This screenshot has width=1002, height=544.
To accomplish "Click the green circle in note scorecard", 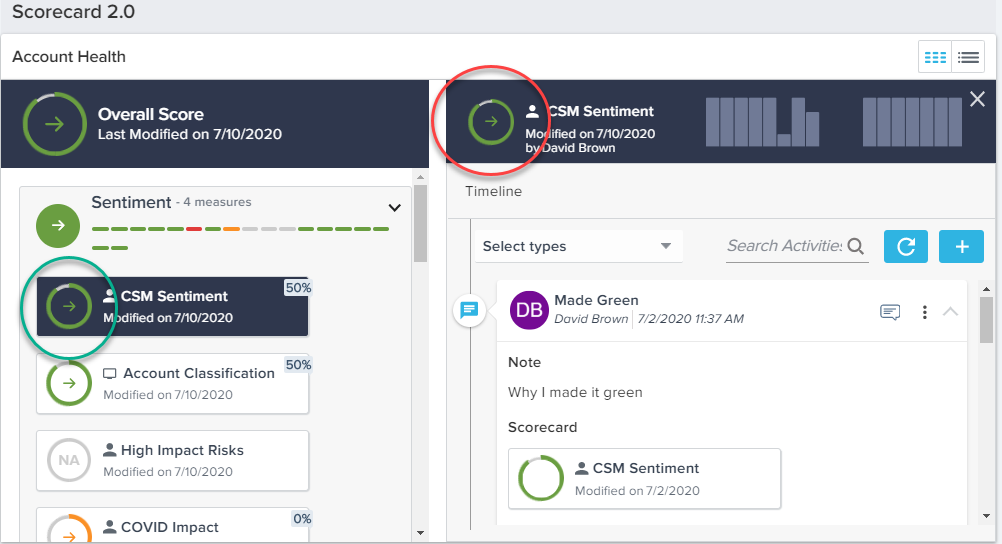I will 541,478.
